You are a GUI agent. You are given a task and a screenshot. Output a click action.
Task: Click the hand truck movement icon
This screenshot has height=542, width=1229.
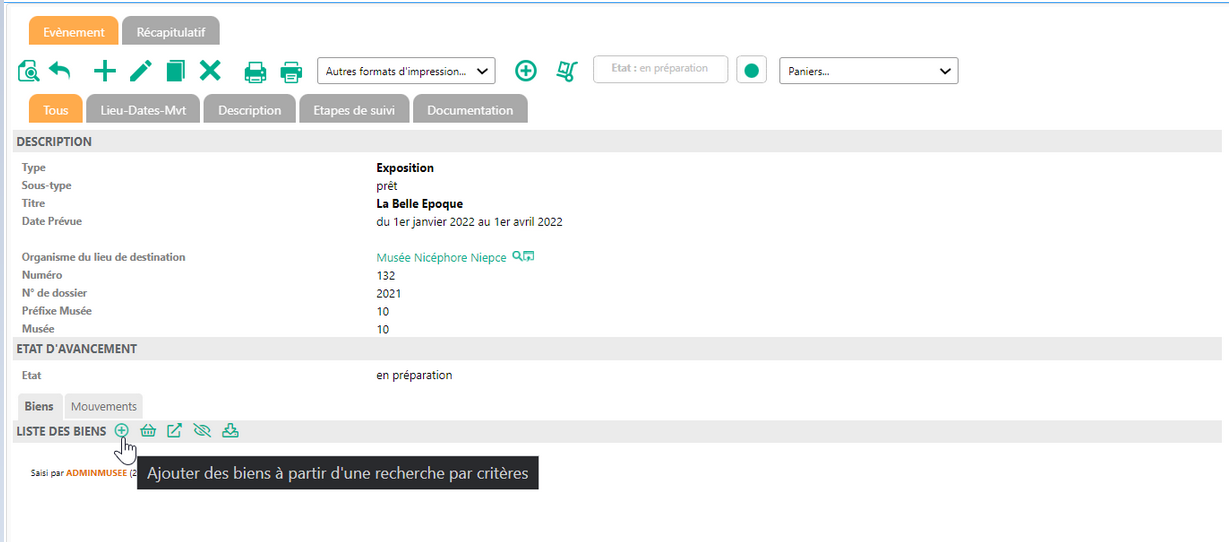pos(567,71)
